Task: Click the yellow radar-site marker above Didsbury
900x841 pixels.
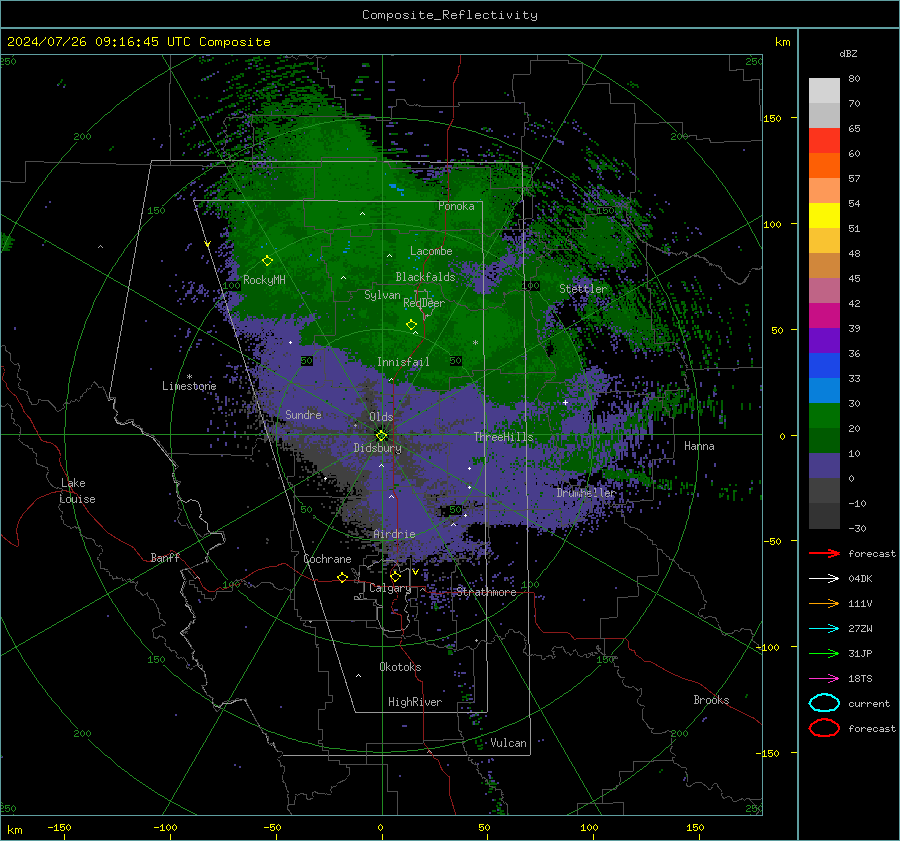Action: point(381,435)
